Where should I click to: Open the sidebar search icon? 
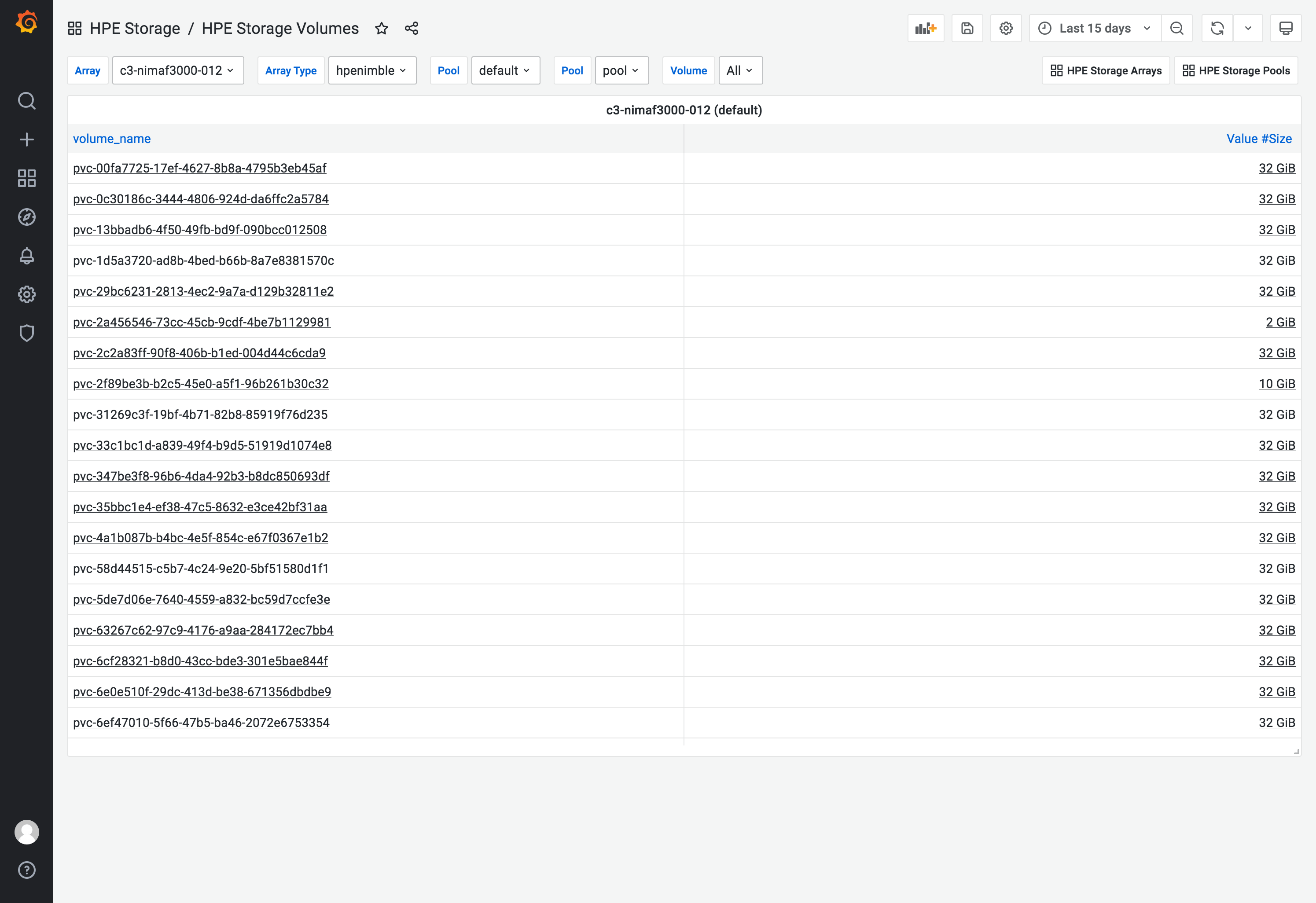(x=26, y=101)
